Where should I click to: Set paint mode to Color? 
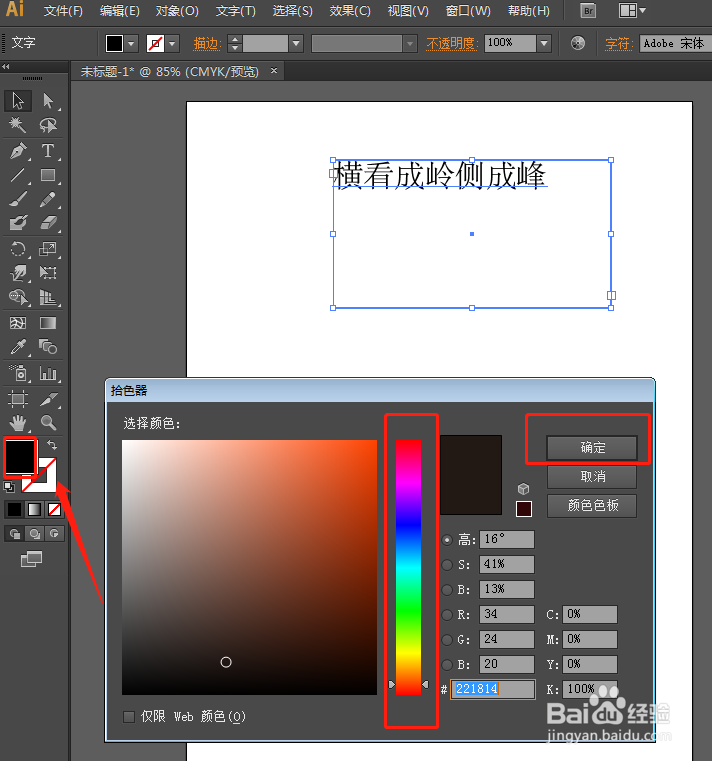tap(14, 509)
